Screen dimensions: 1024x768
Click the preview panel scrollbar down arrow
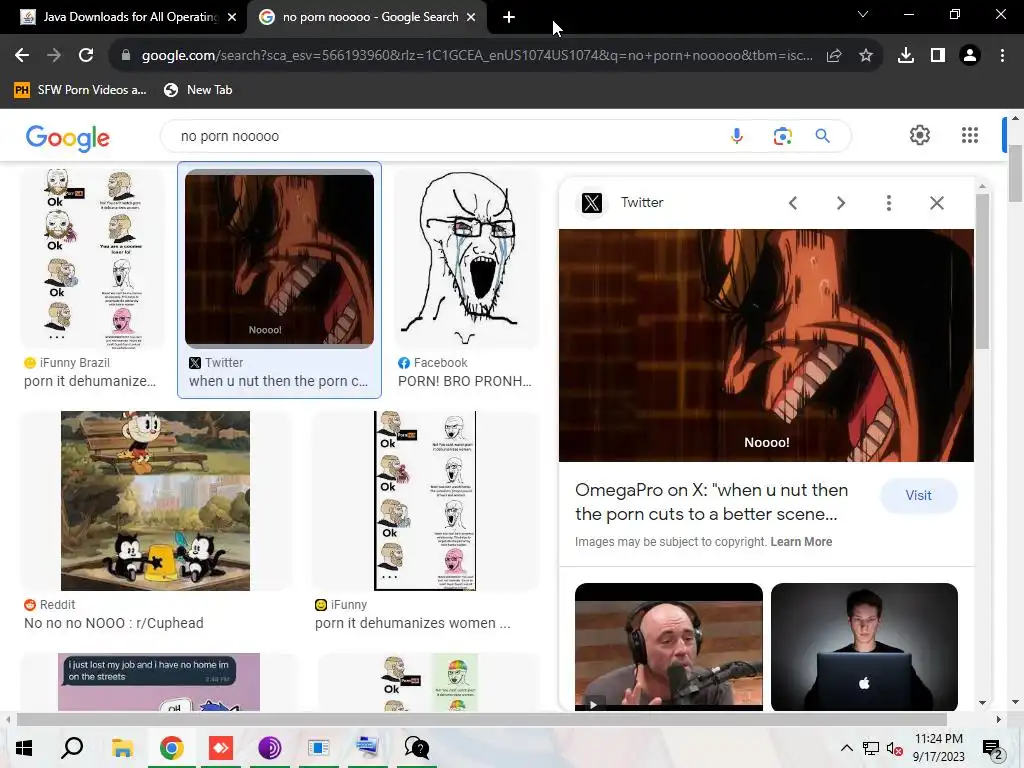982,703
